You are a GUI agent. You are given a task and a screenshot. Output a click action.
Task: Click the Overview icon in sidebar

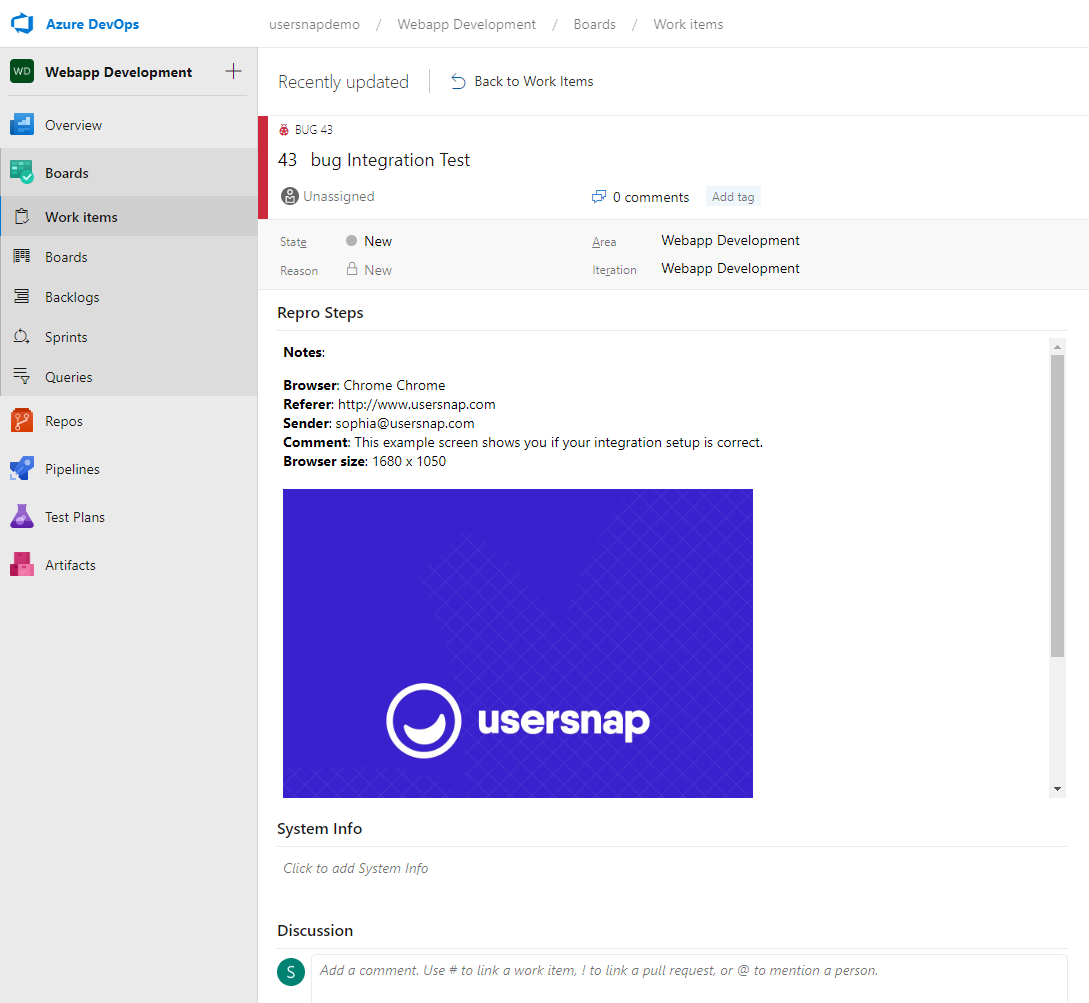pyautogui.click(x=22, y=125)
